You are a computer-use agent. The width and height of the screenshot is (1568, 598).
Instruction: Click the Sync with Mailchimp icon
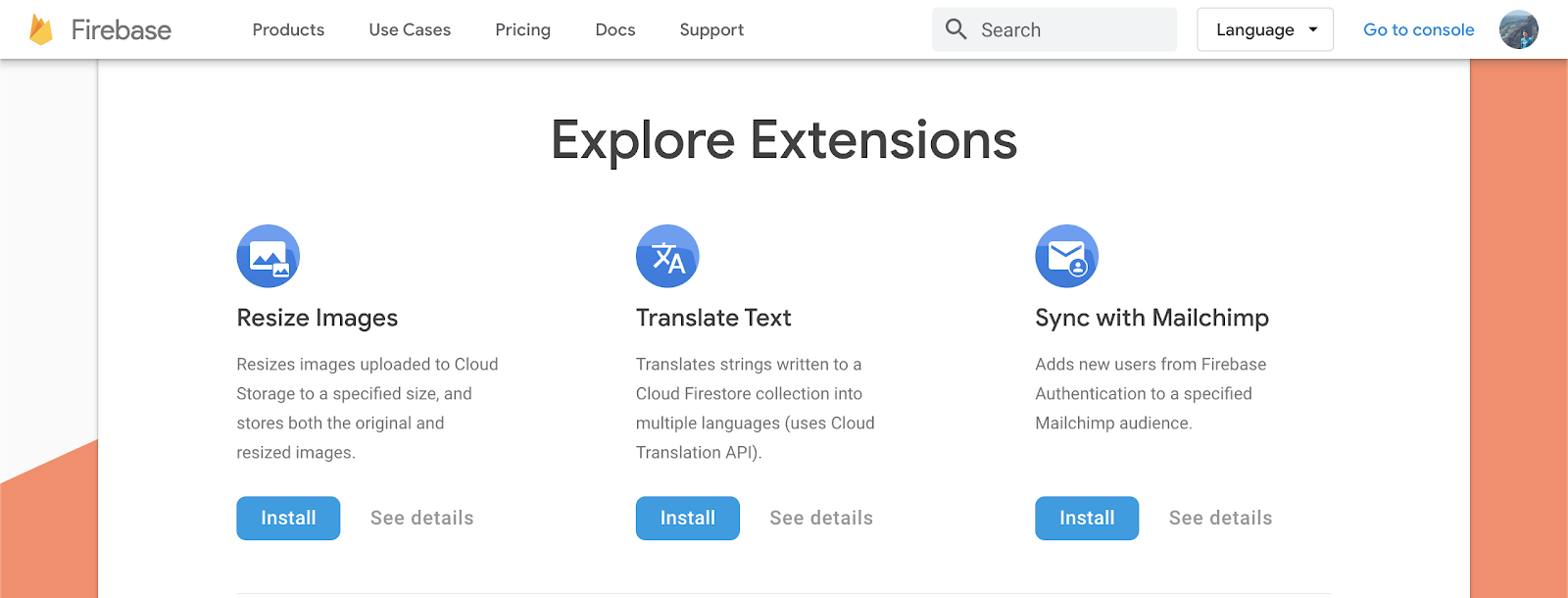[x=1066, y=256]
